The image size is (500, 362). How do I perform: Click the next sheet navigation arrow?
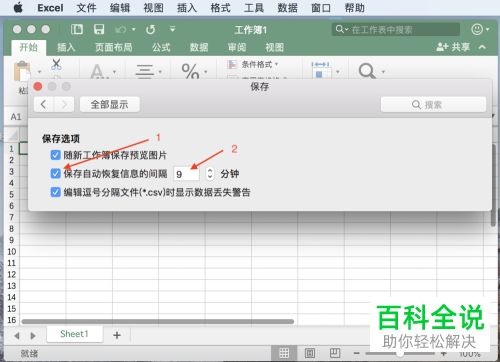(33, 335)
